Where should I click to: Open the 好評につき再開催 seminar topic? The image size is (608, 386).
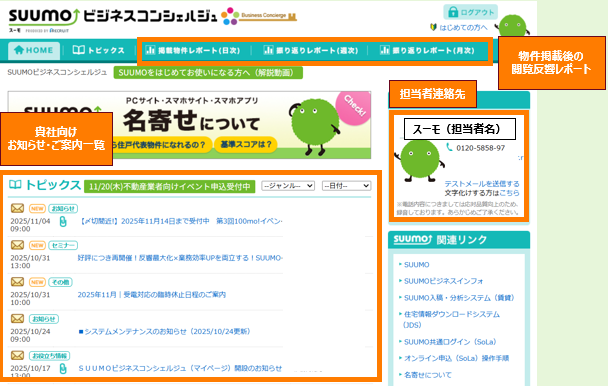[180, 258]
